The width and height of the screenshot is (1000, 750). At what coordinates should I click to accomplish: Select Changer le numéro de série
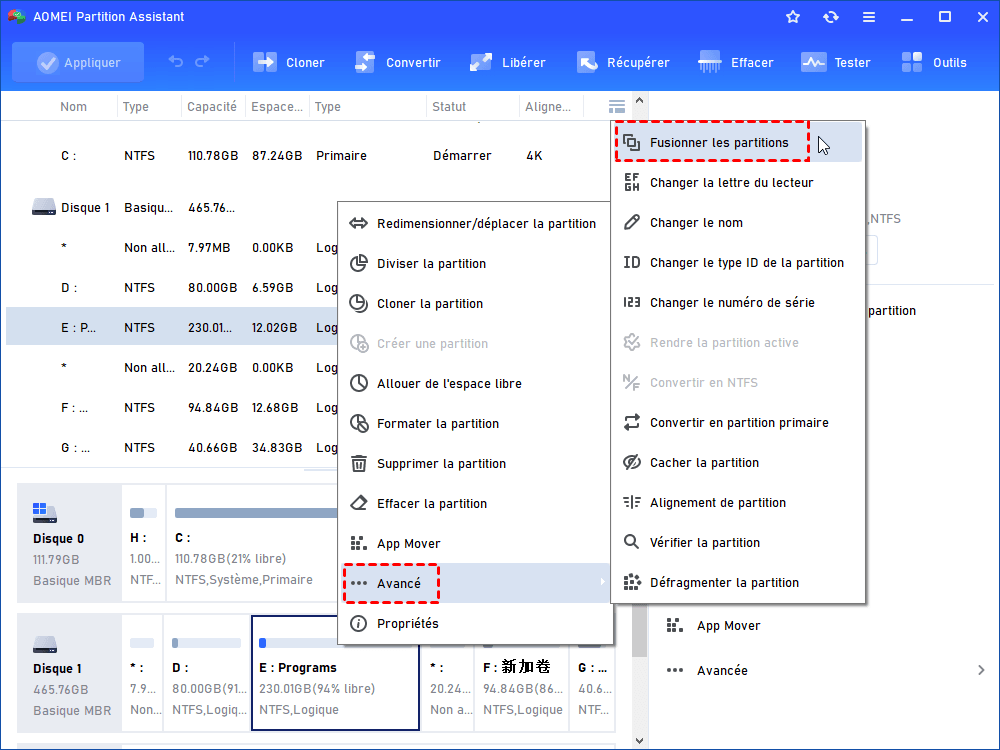[x=738, y=302]
